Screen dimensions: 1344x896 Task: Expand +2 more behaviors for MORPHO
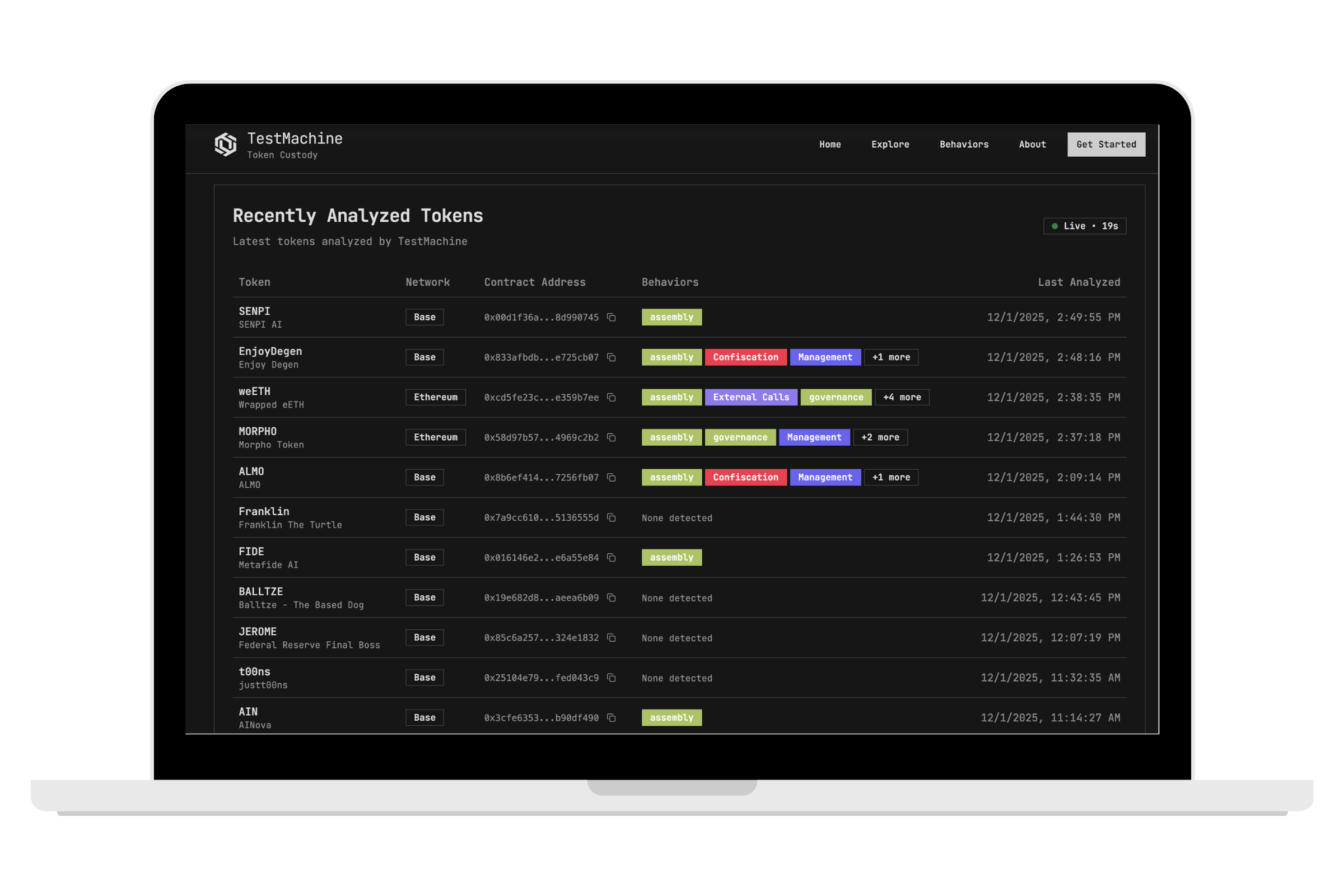880,437
